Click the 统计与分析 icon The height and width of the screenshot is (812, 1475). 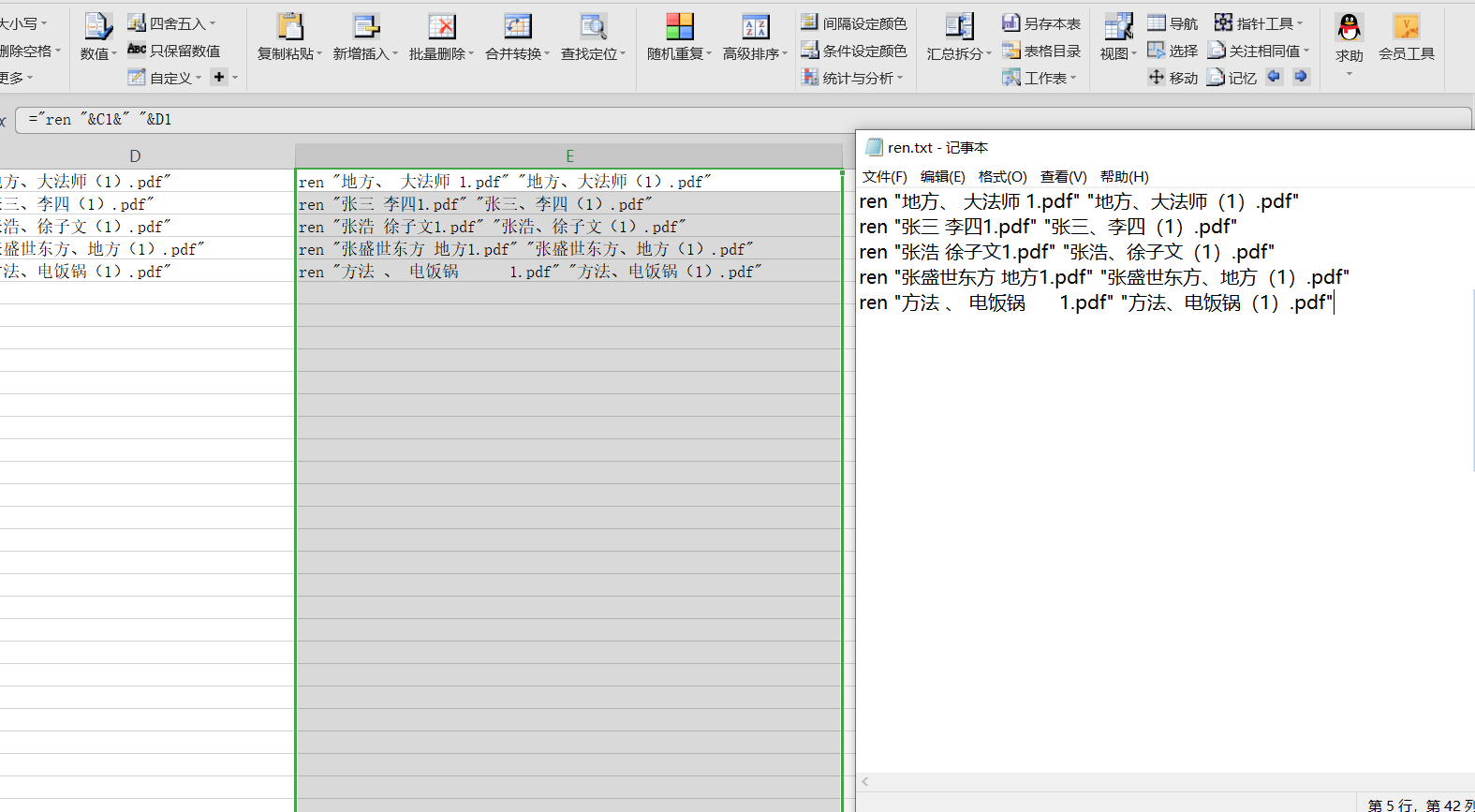810,77
